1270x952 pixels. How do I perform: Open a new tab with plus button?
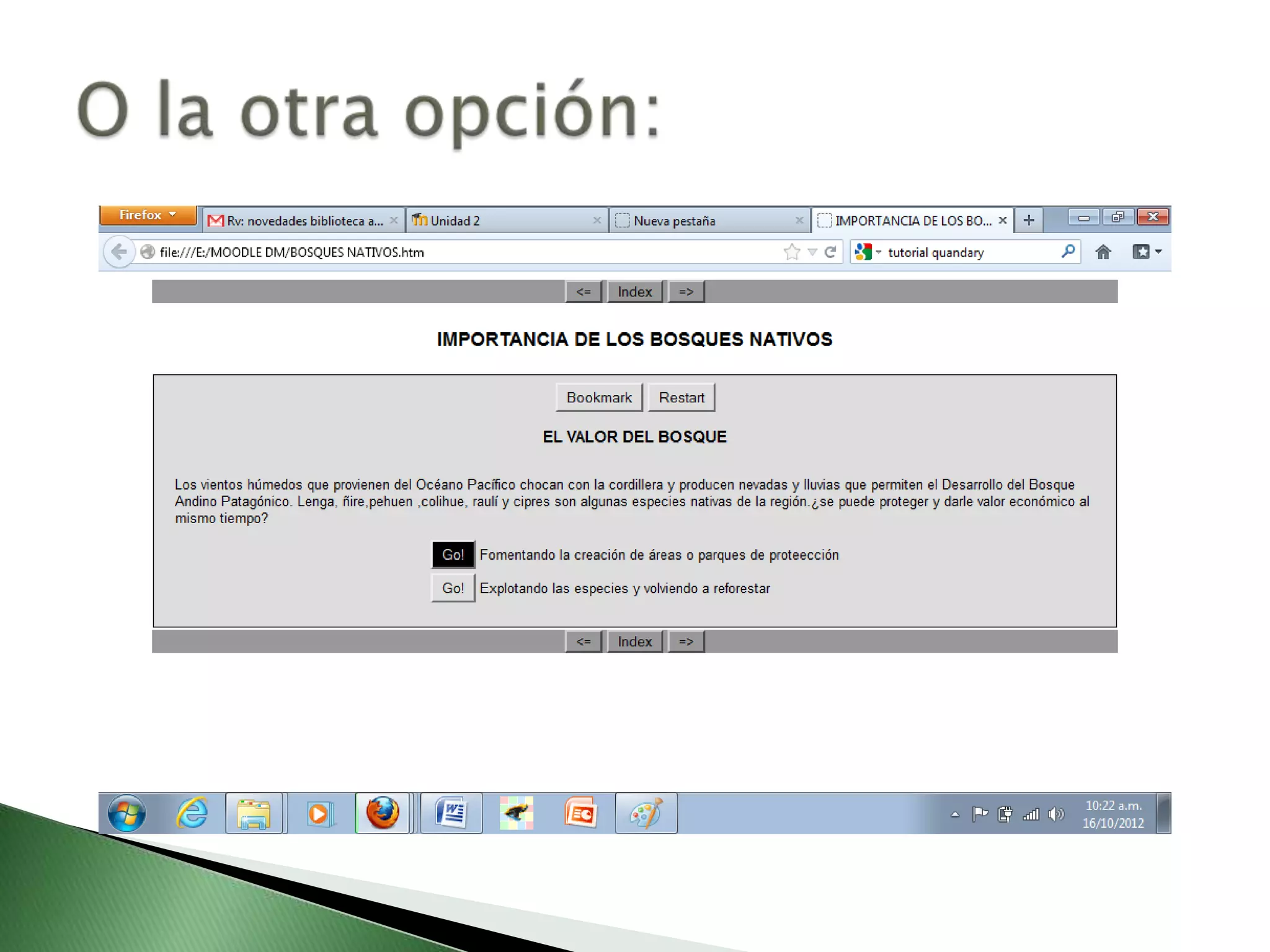(x=1029, y=220)
